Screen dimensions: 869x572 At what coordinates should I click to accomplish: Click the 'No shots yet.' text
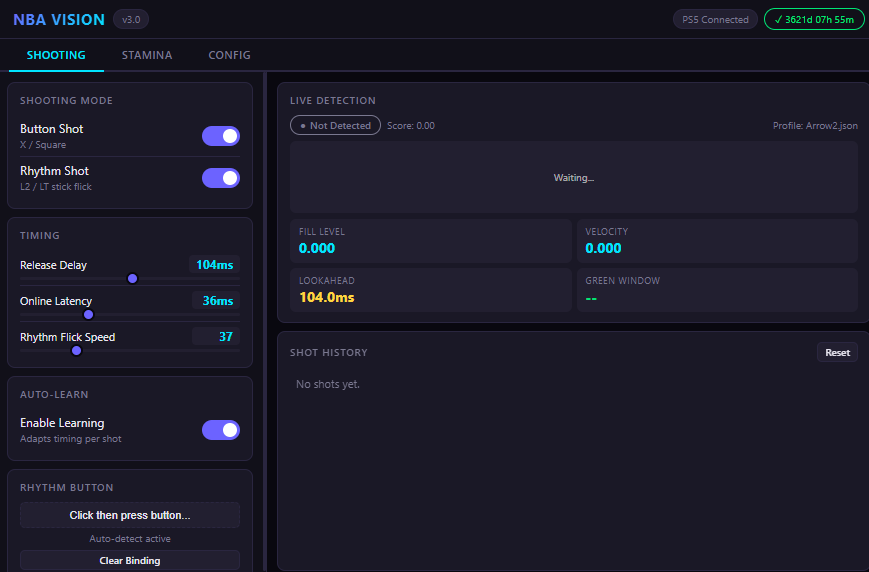coord(328,384)
